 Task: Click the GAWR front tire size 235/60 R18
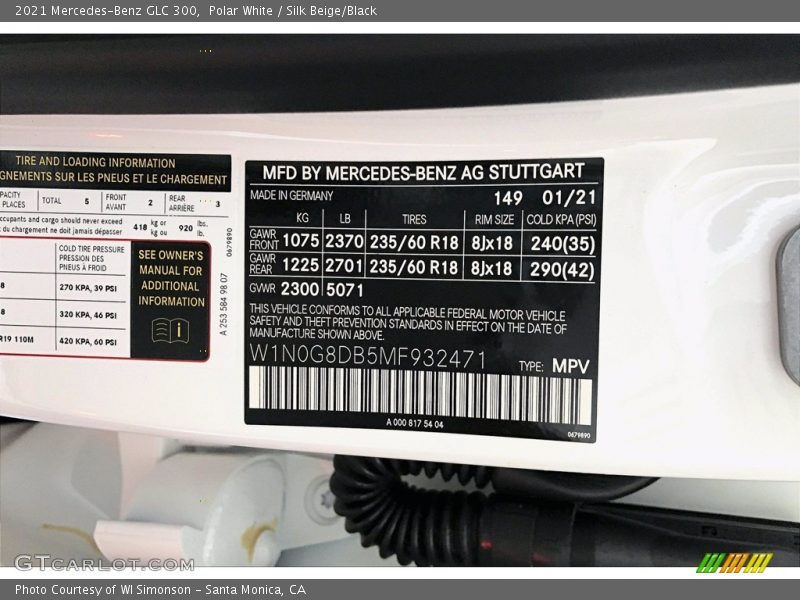[414, 241]
